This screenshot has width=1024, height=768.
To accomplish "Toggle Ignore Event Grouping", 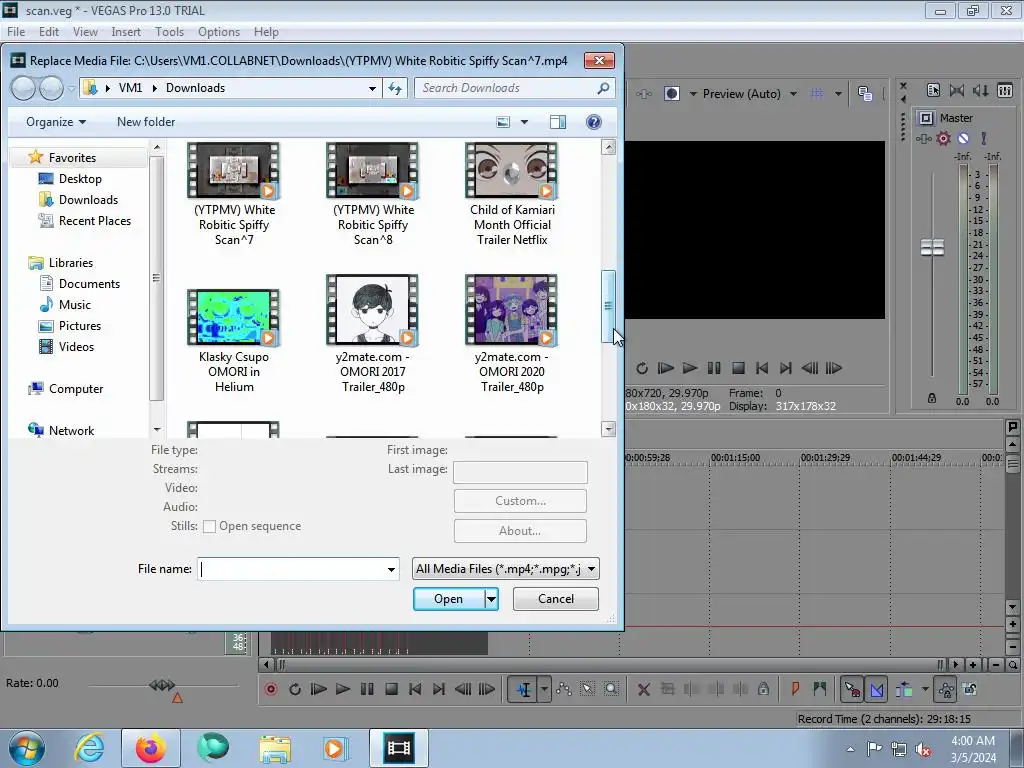I will point(970,689).
